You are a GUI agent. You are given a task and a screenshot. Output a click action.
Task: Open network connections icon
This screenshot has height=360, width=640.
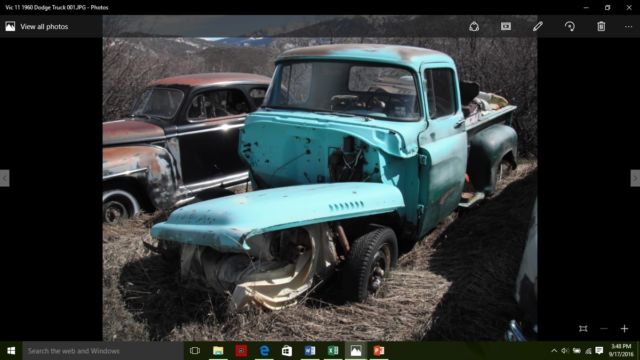point(588,351)
